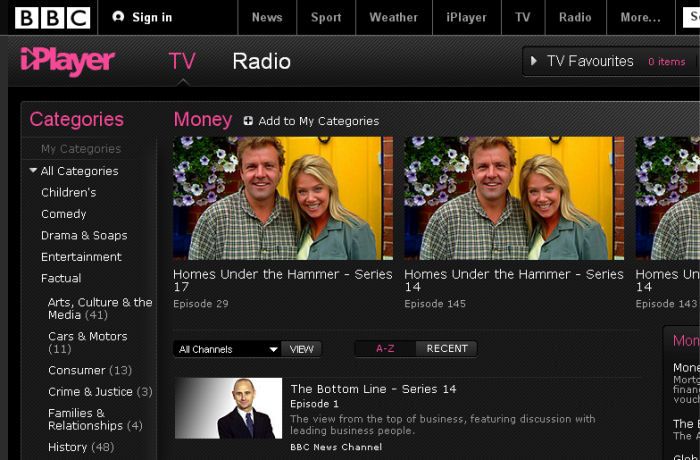Open Consumer (13) subcategory
Image resolution: width=700 pixels, height=460 pixels.
pos(90,370)
